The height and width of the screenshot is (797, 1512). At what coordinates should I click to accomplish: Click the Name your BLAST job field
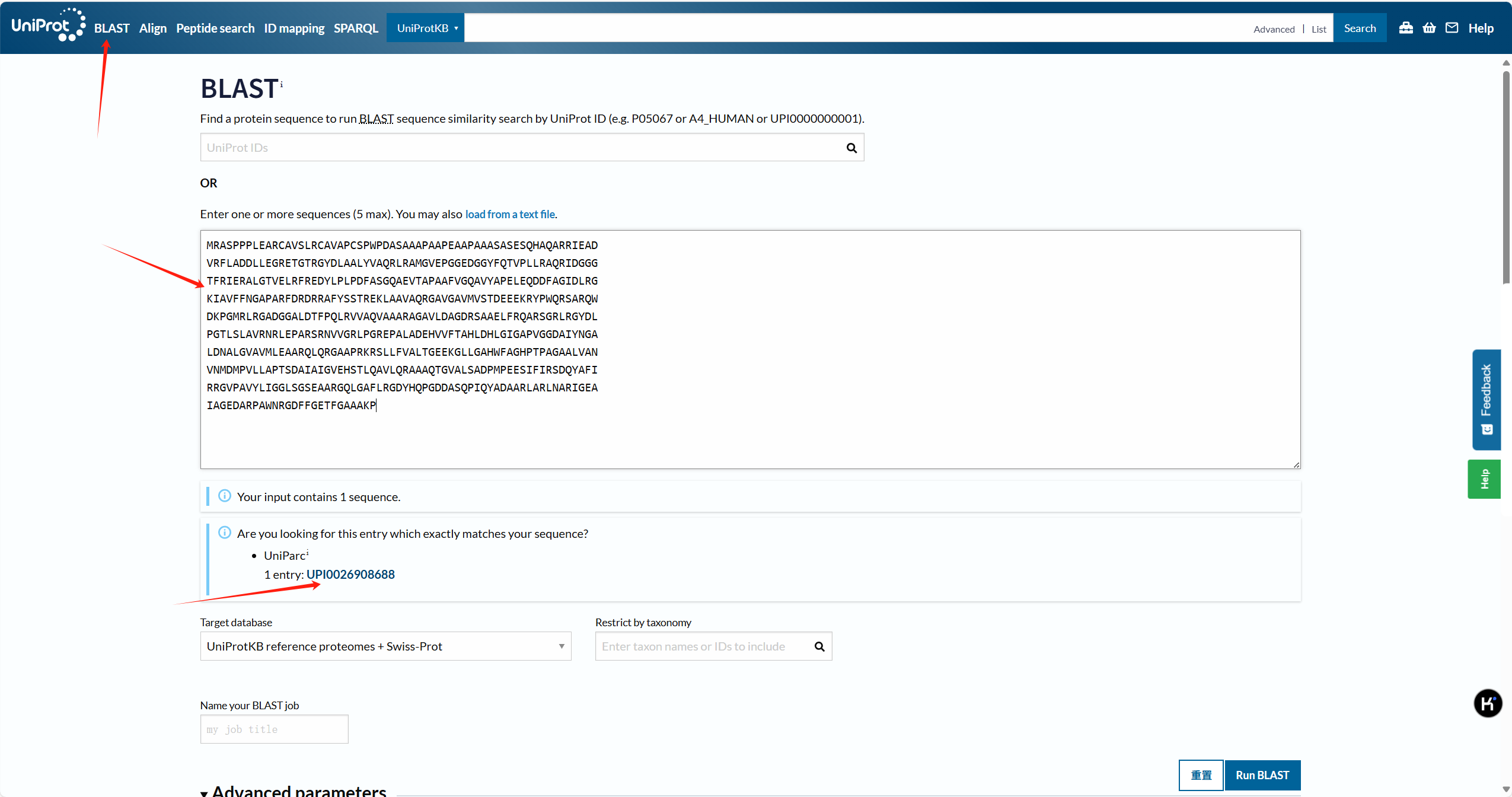point(274,729)
